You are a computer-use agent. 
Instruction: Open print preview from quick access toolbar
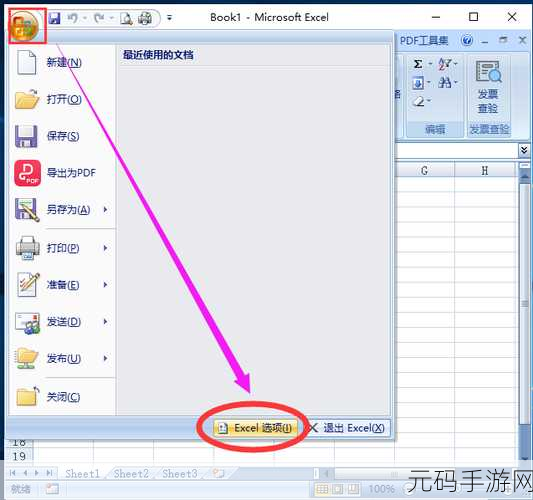pyautogui.click(x=126, y=18)
